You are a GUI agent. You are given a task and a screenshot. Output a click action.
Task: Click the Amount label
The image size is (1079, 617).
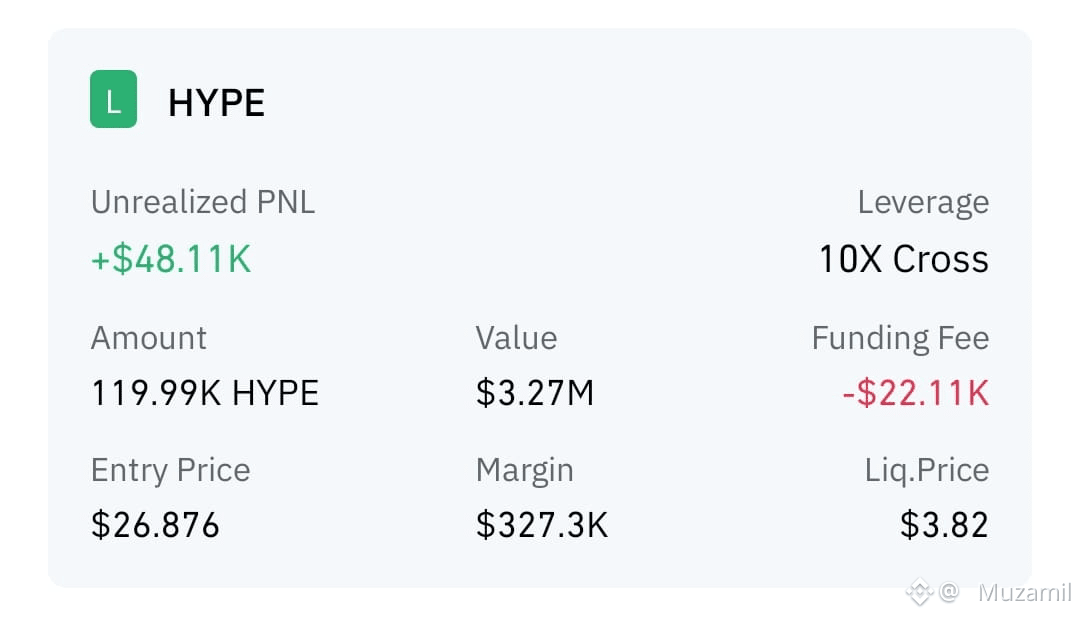[x=149, y=338]
